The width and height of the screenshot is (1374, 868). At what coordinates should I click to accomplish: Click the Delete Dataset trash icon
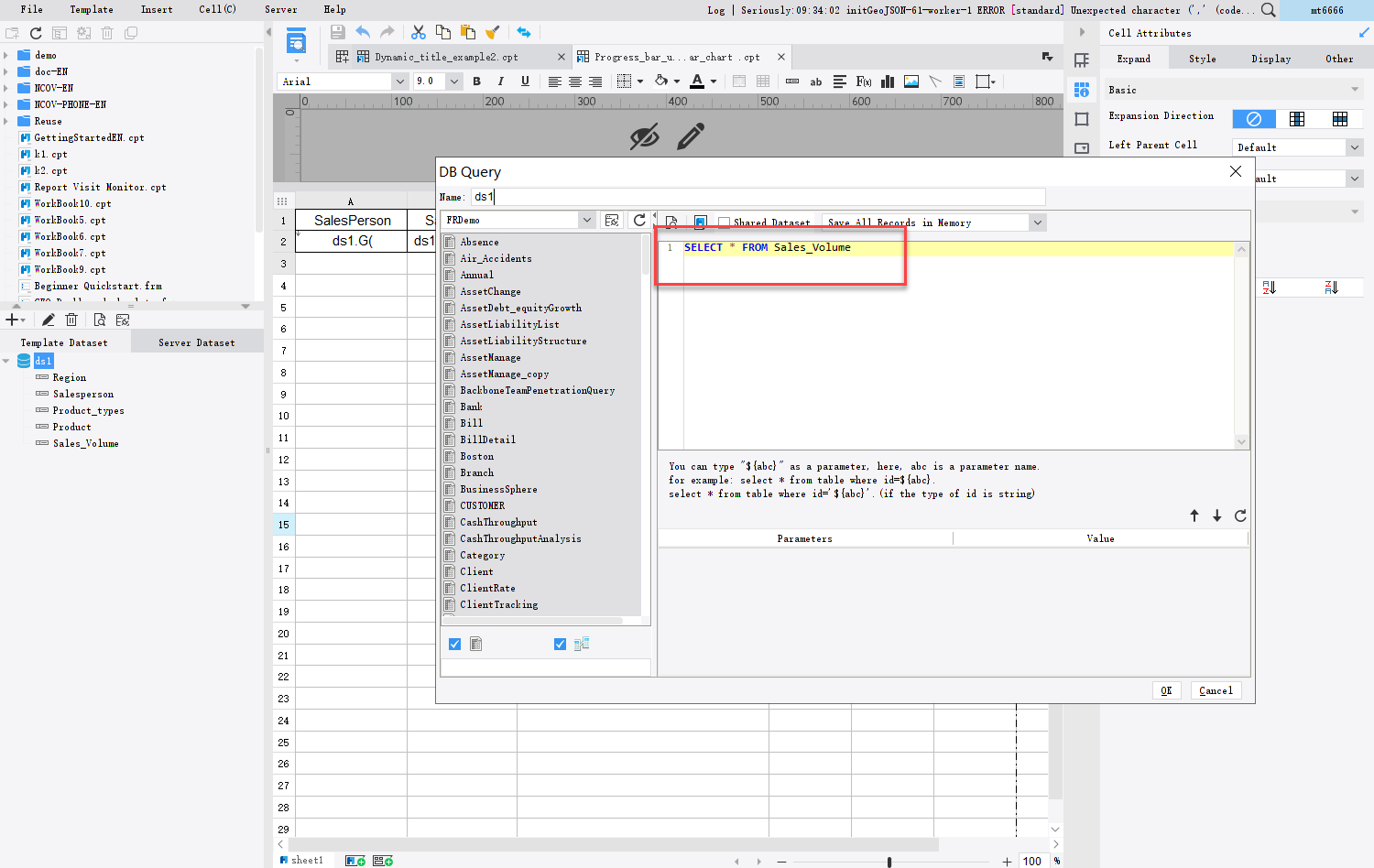71,320
